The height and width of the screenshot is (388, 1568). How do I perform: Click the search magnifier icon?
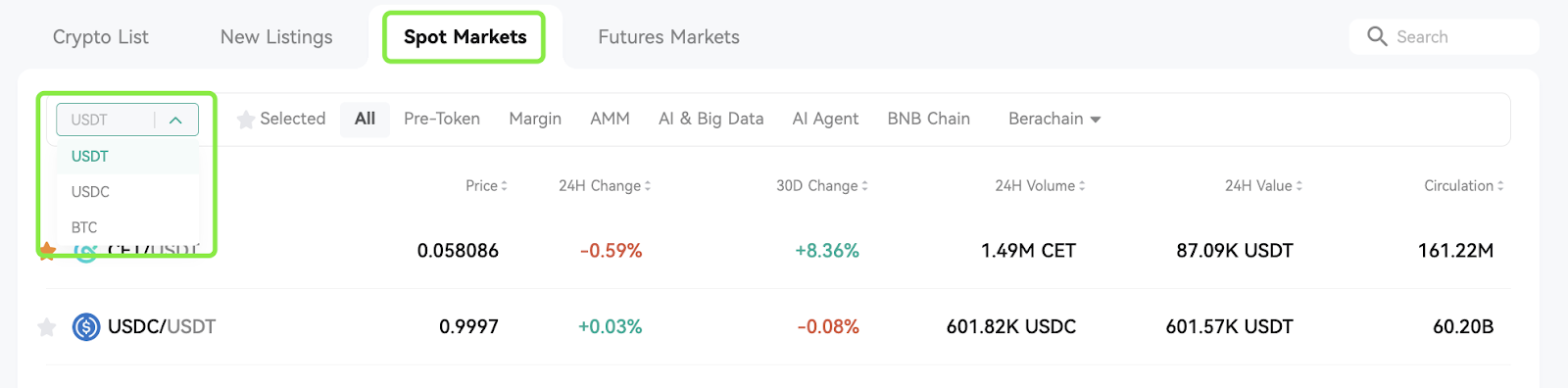1377,36
